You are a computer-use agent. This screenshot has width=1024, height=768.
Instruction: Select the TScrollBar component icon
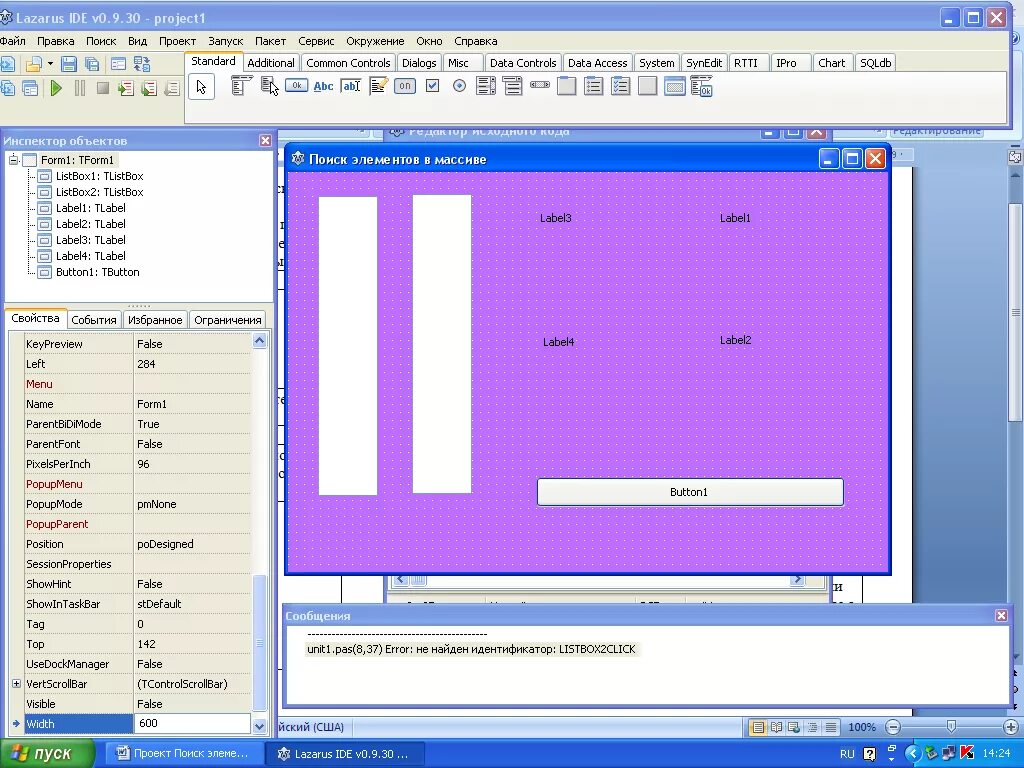pos(539,85)
